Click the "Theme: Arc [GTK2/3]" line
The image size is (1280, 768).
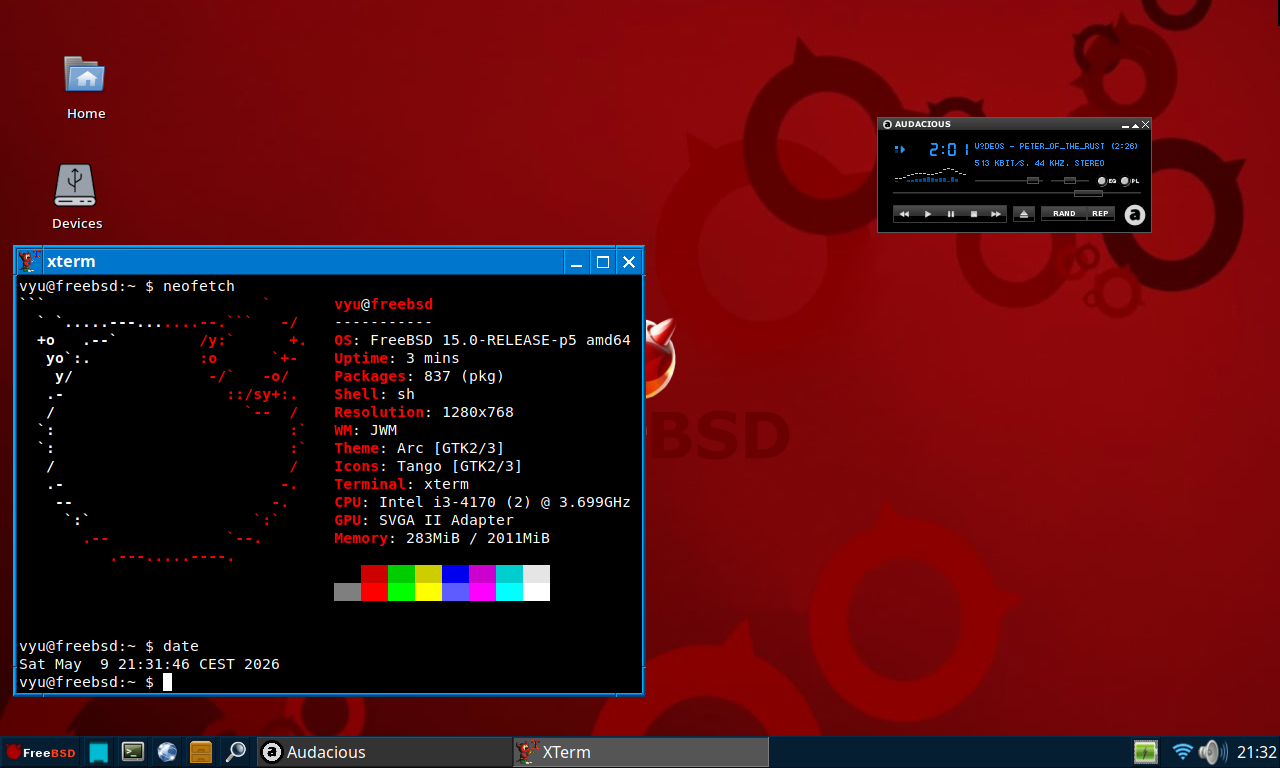tap(419, 448)
